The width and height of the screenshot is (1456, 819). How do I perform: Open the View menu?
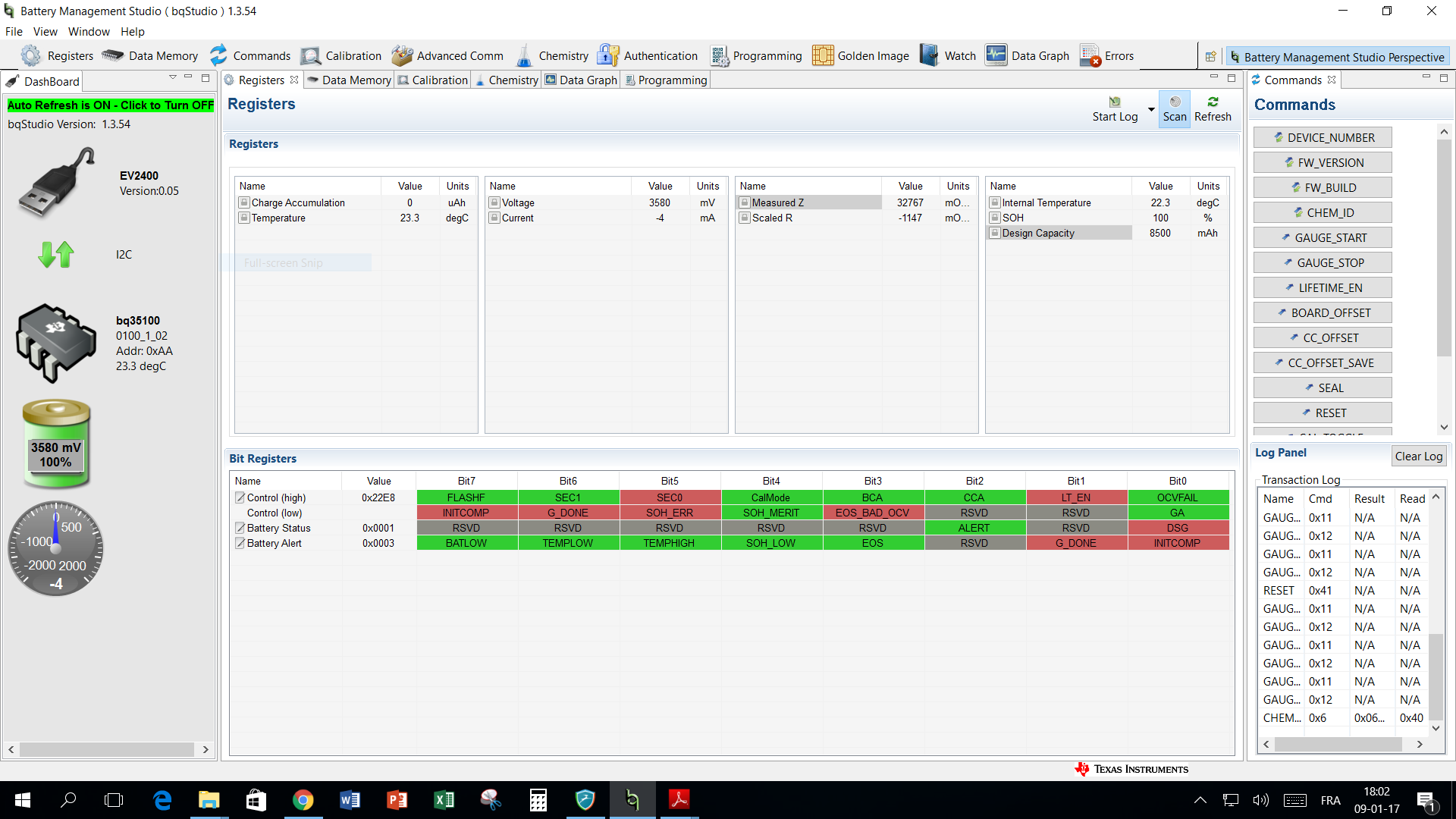coord(45,32)
